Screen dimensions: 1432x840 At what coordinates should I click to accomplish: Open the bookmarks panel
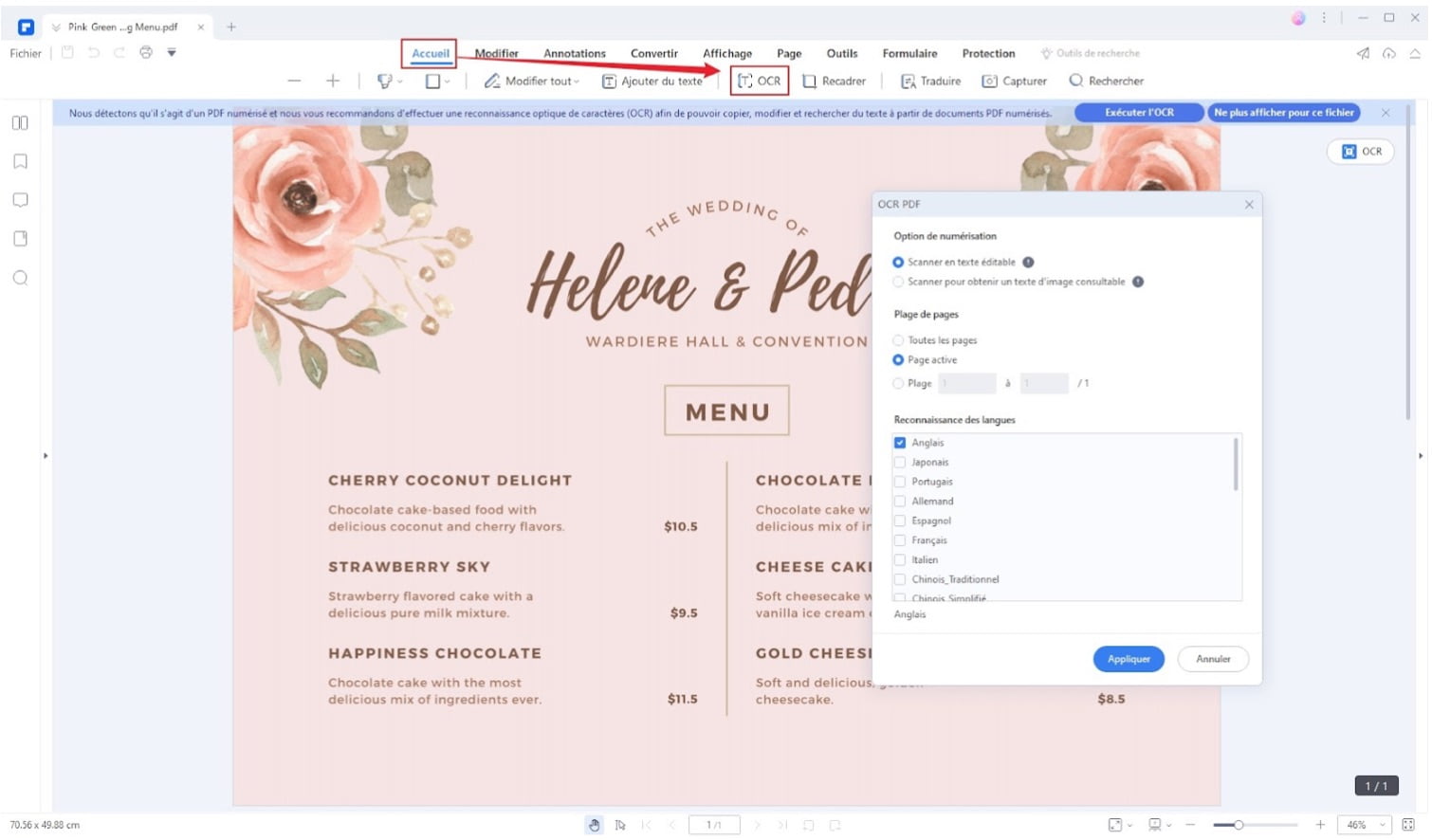(19, 161)
